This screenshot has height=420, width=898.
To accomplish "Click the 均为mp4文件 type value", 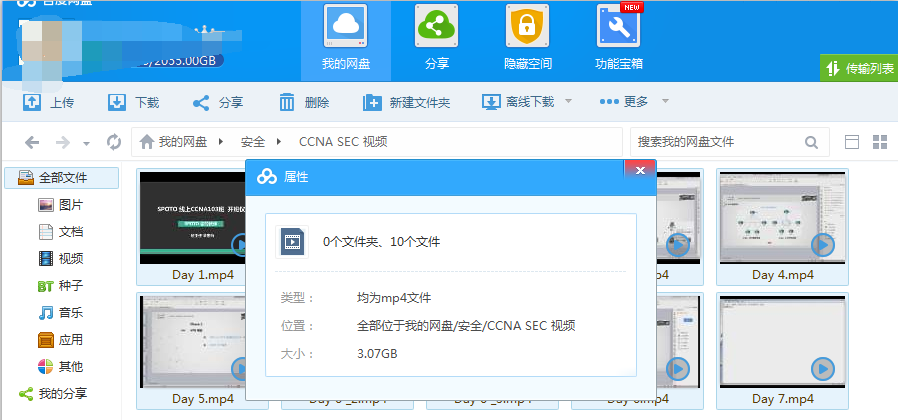I will click(394, 298).
